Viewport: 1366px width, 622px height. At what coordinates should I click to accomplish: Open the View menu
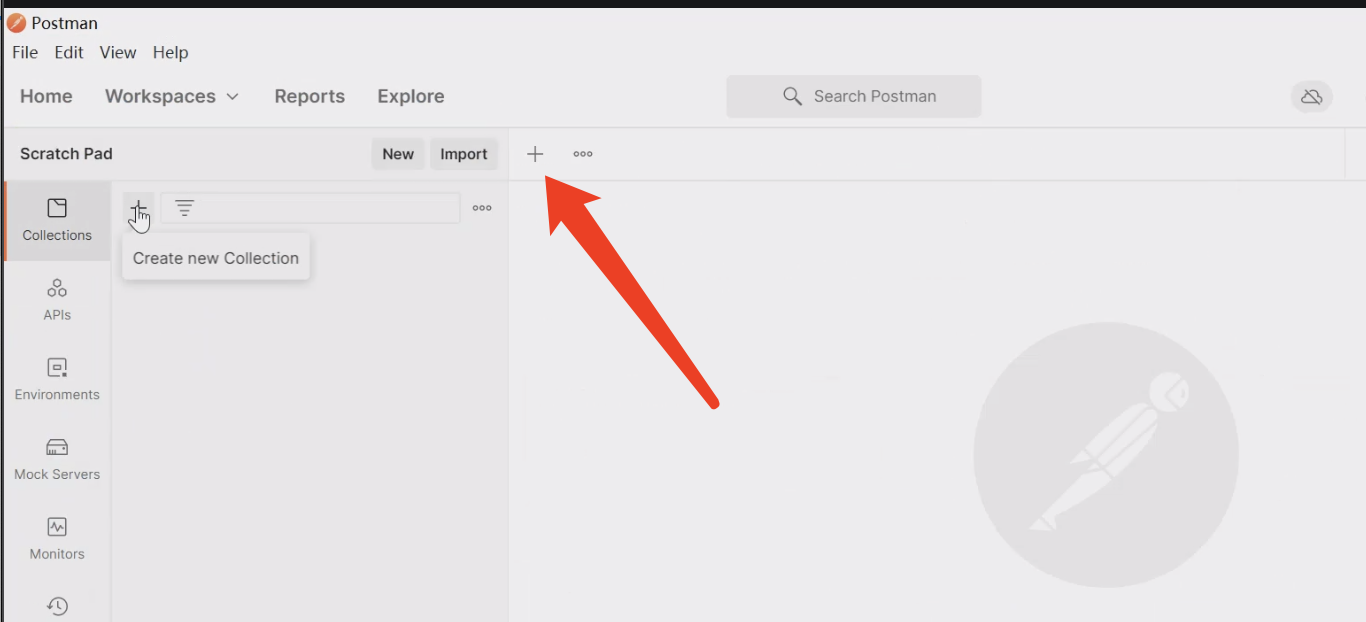(x=118, y=53)
